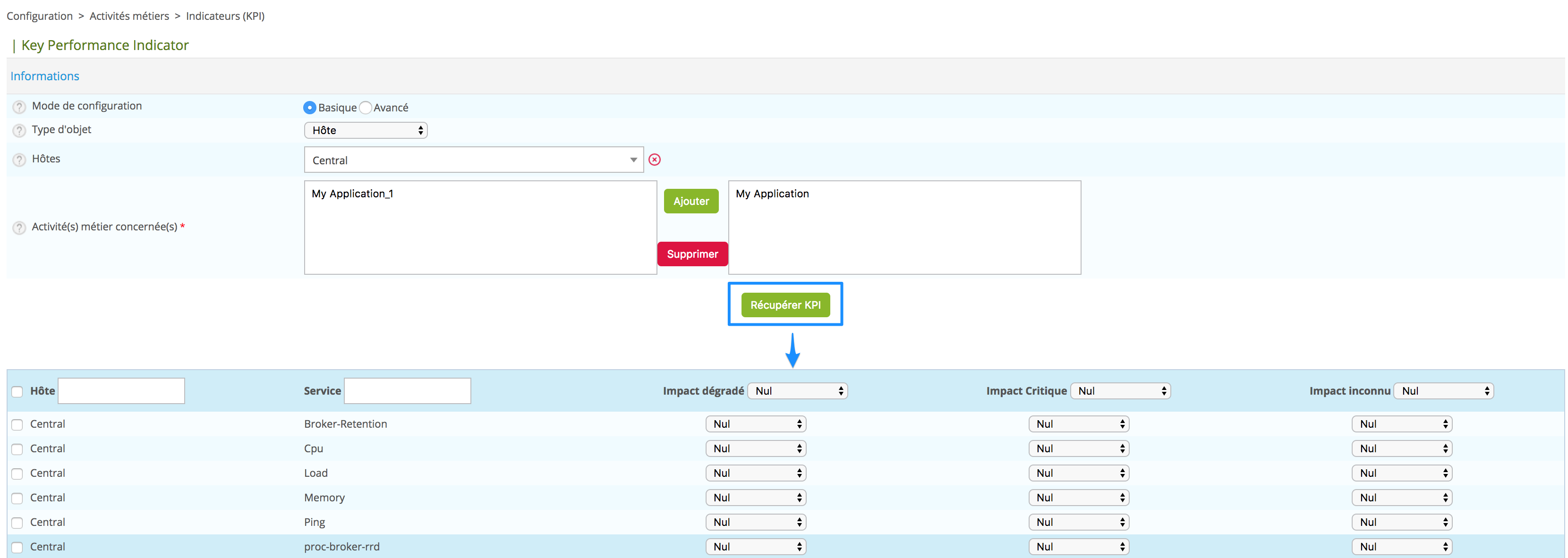Open the Type d'objet dropdown showing Hôte
The width and height of the screenshot is (1568, 558).
point(365,130)
